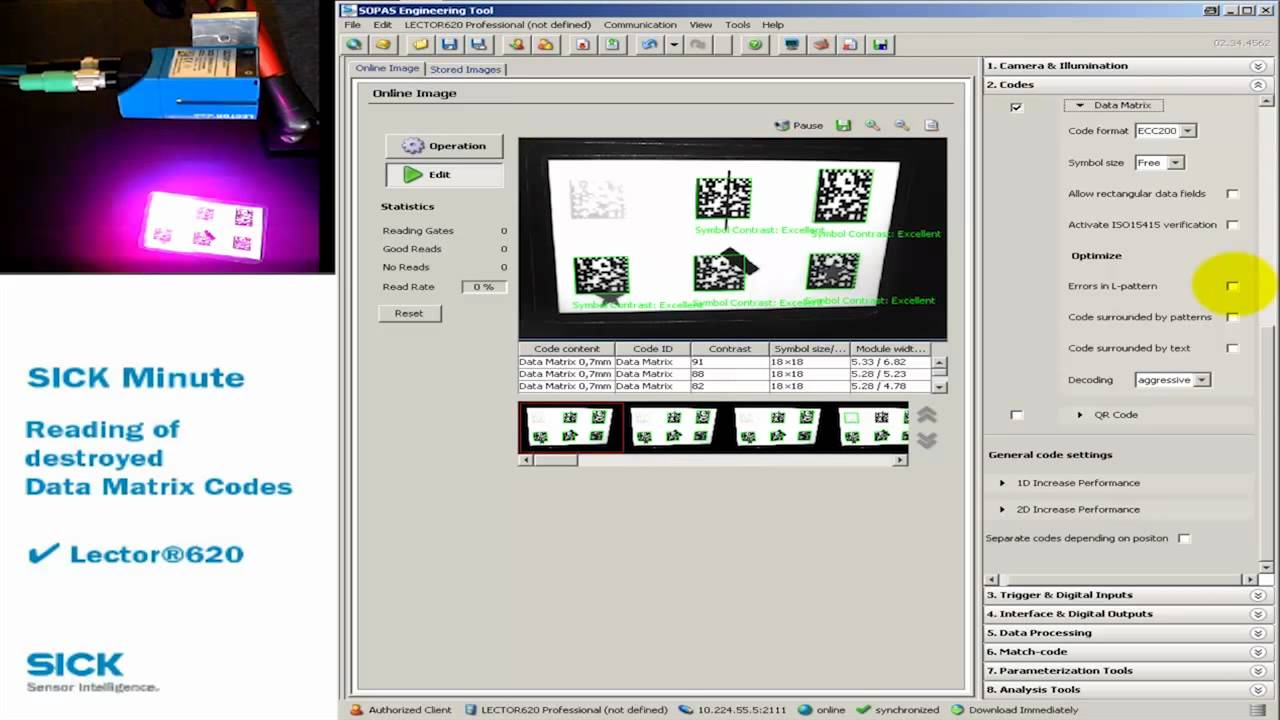This screenshot has width=1280, height=720.
Task: Check Code surrounded by patterns
Action: (x=1232, y=317)
